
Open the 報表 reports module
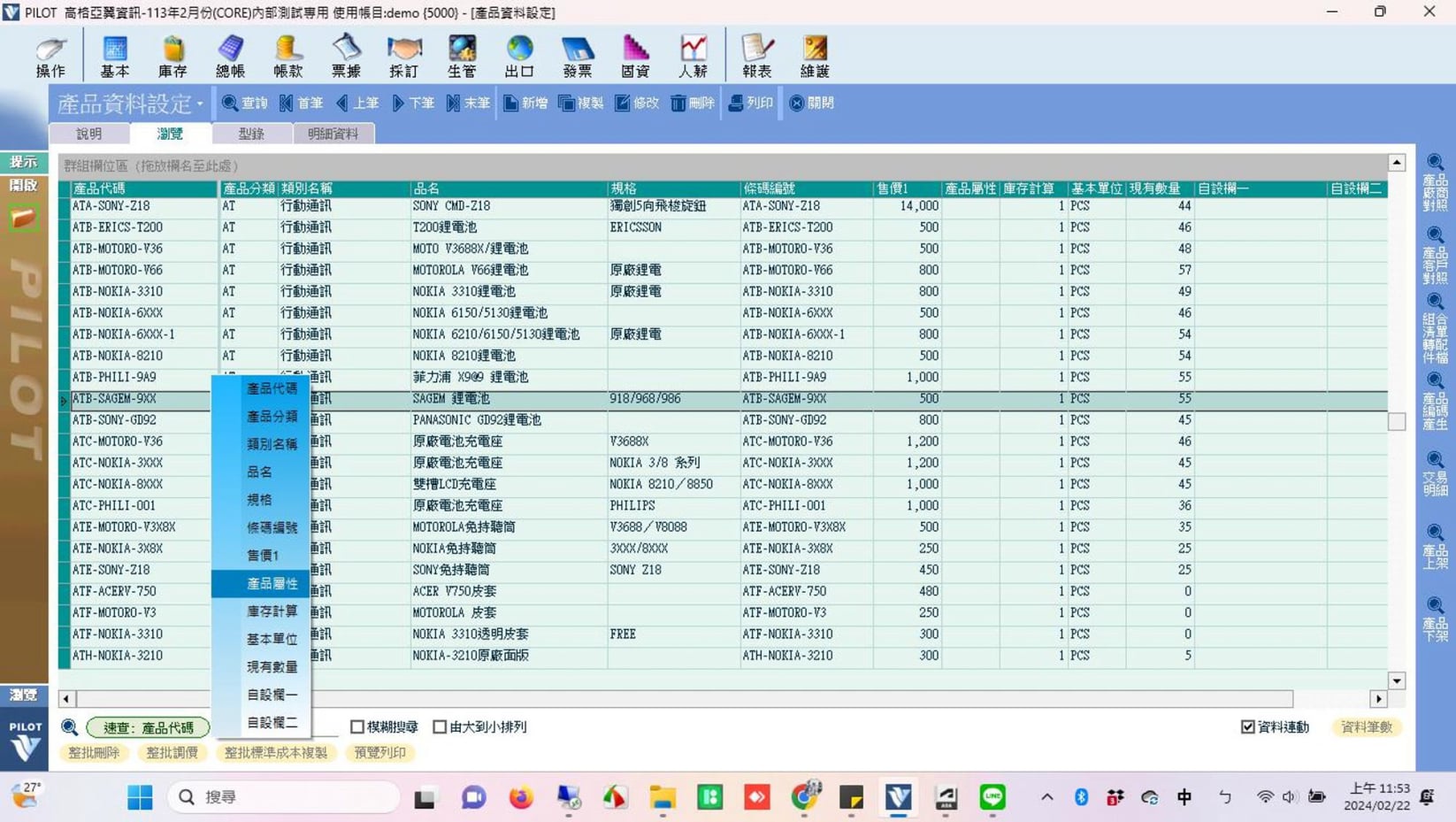click(x=757, y=57)
